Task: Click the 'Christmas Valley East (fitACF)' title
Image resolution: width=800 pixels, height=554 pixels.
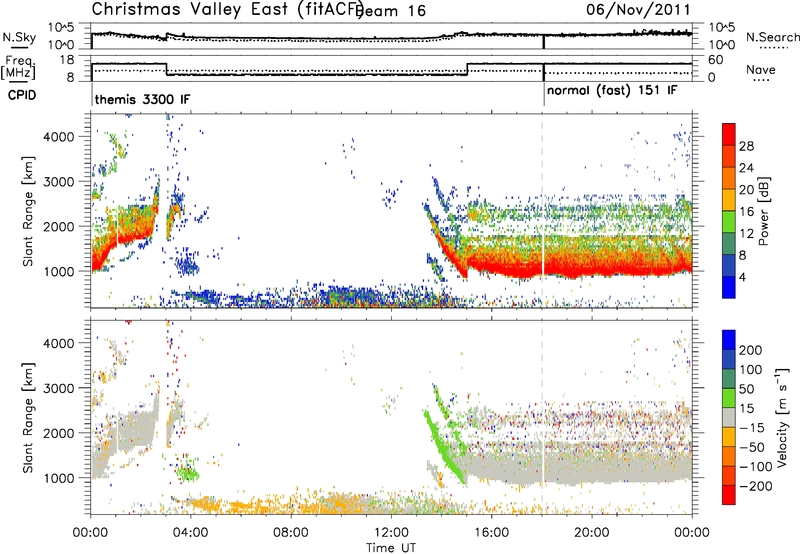Action: click(x=228, y=10)
